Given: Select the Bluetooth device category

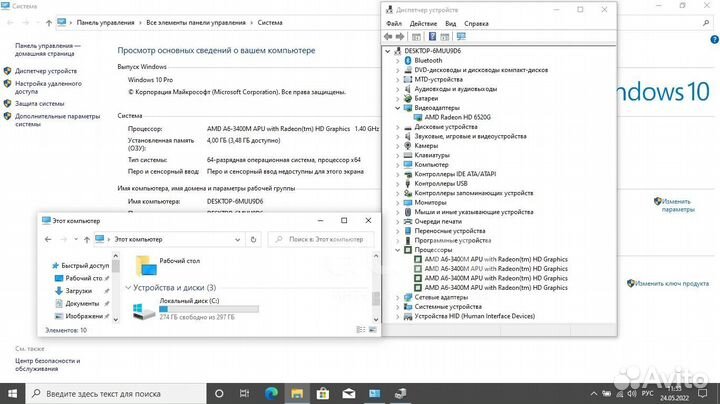Looking at the screenshot, I should 428,60.
